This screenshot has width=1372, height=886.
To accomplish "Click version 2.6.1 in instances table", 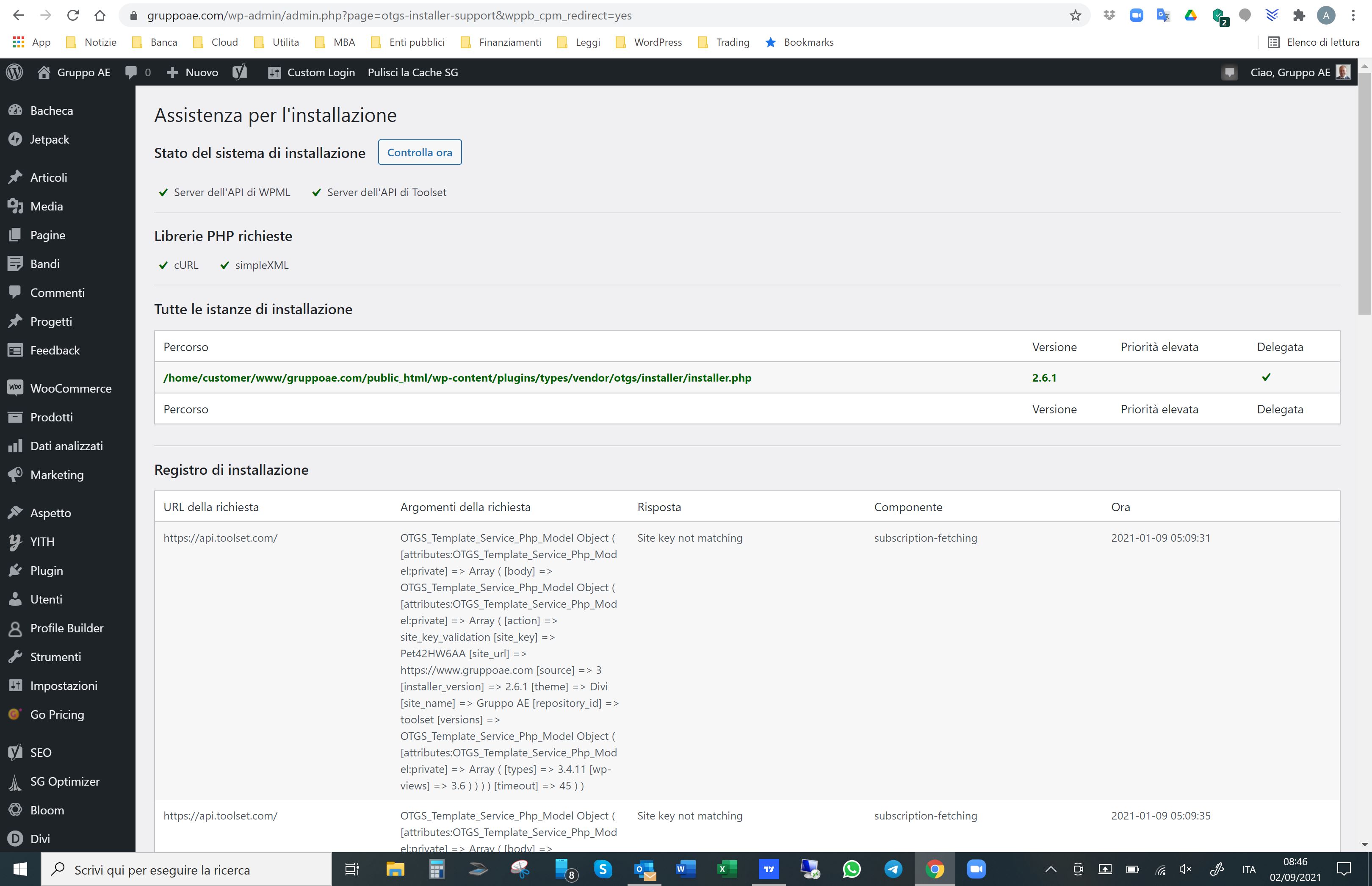I will click(1044, 377).
